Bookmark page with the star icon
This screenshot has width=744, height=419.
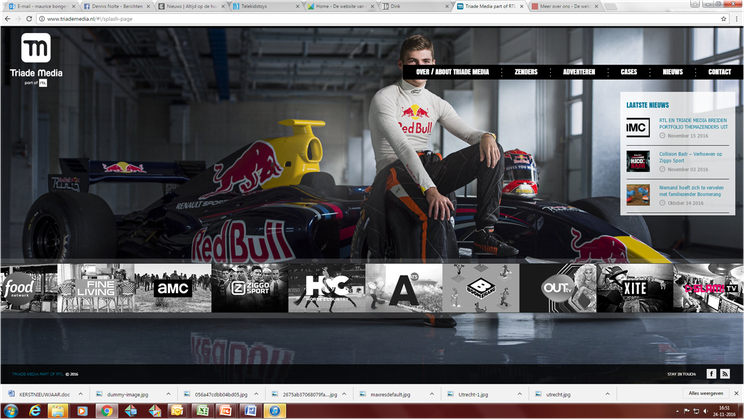tap(724, 19)
